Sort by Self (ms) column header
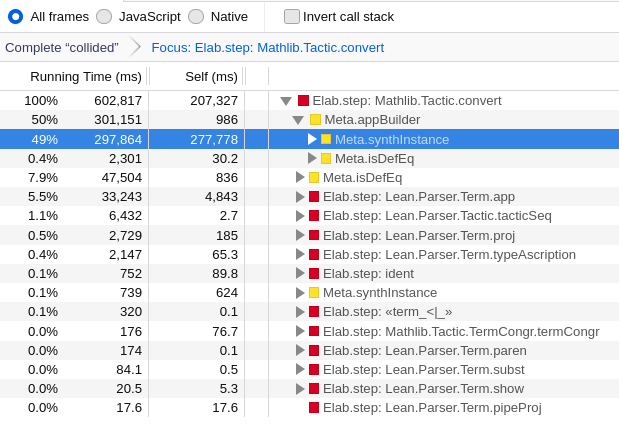The height and width of the screenshot is (440, 619). tap(211, 77)
